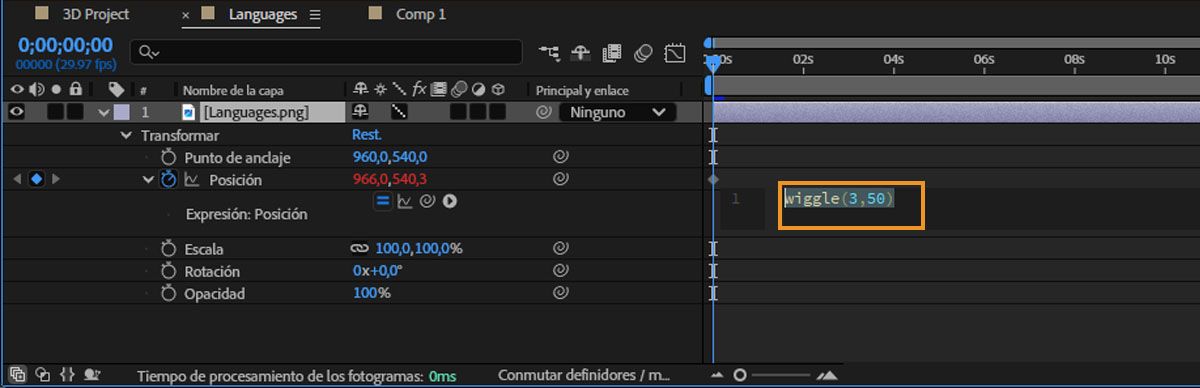This screenshot has width=1200, height=388.
Task: Show the expression graph below Posición
Action: (x=405, y=201)
